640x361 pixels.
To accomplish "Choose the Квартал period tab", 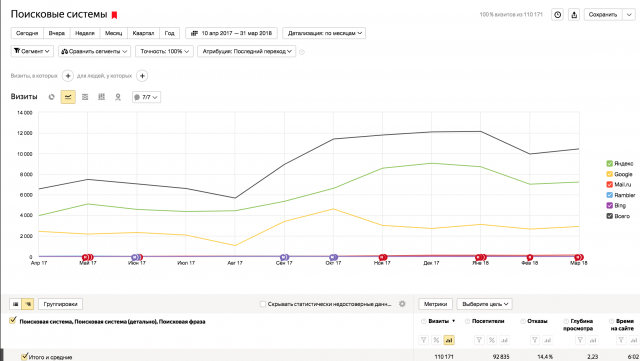I will [x=143, y=33].
